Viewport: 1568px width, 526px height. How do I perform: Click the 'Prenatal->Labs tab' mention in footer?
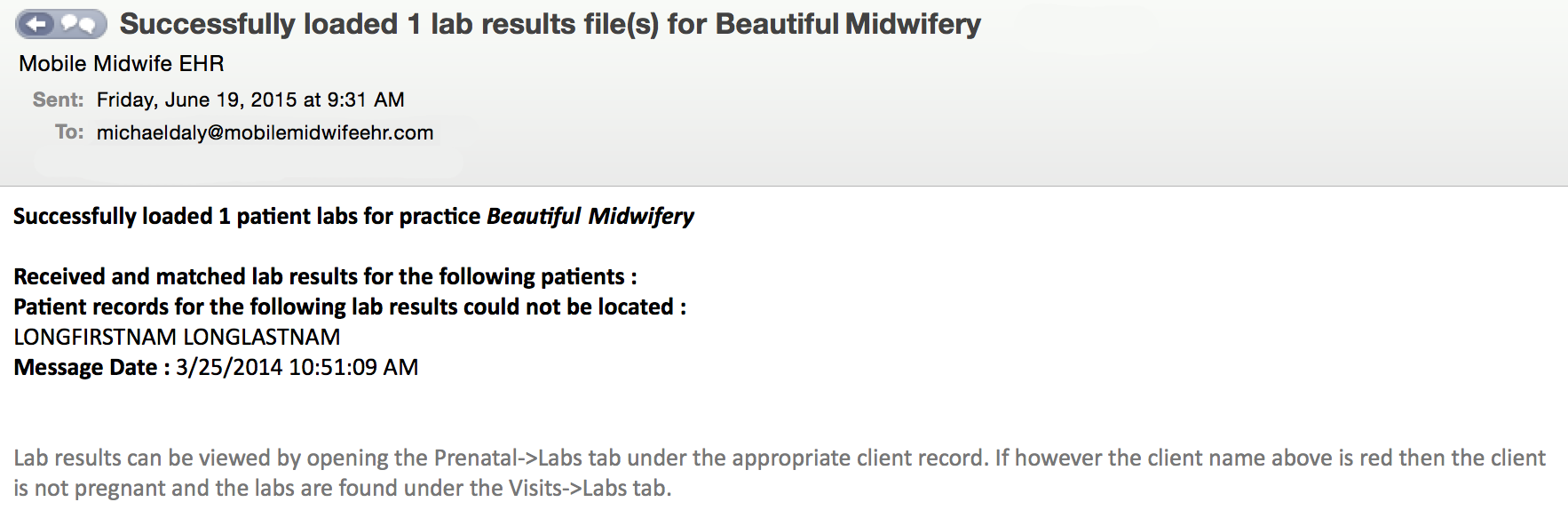[x=527, y=458]
